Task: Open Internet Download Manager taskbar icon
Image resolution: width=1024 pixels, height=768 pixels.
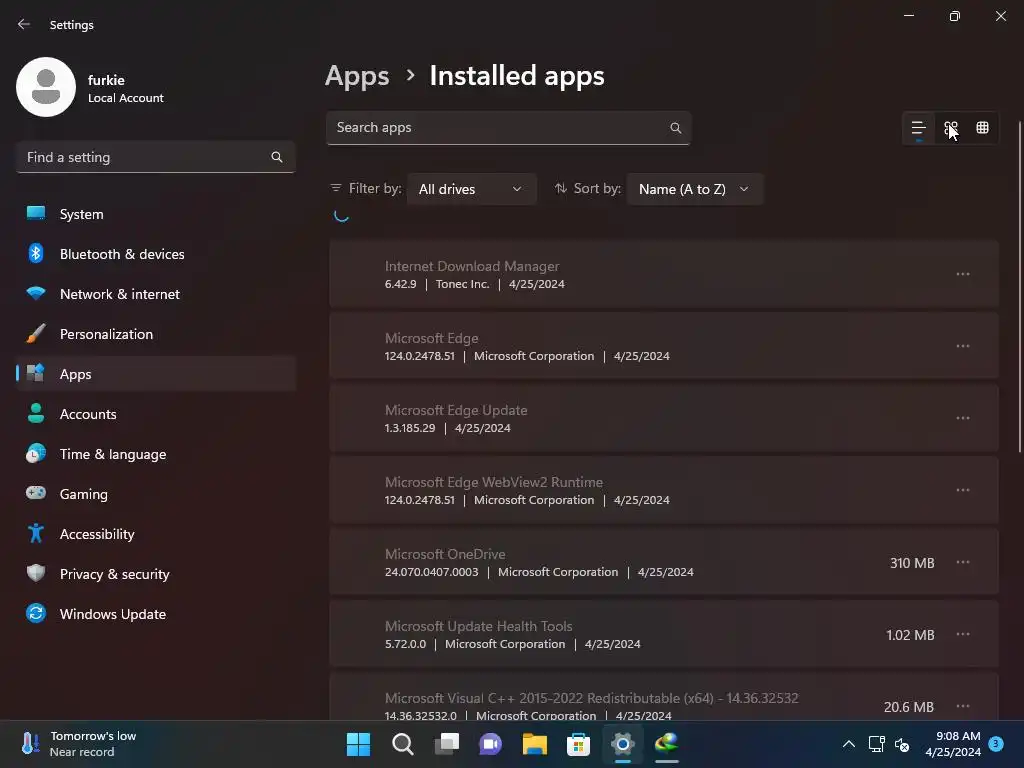Action: point(667,744)
